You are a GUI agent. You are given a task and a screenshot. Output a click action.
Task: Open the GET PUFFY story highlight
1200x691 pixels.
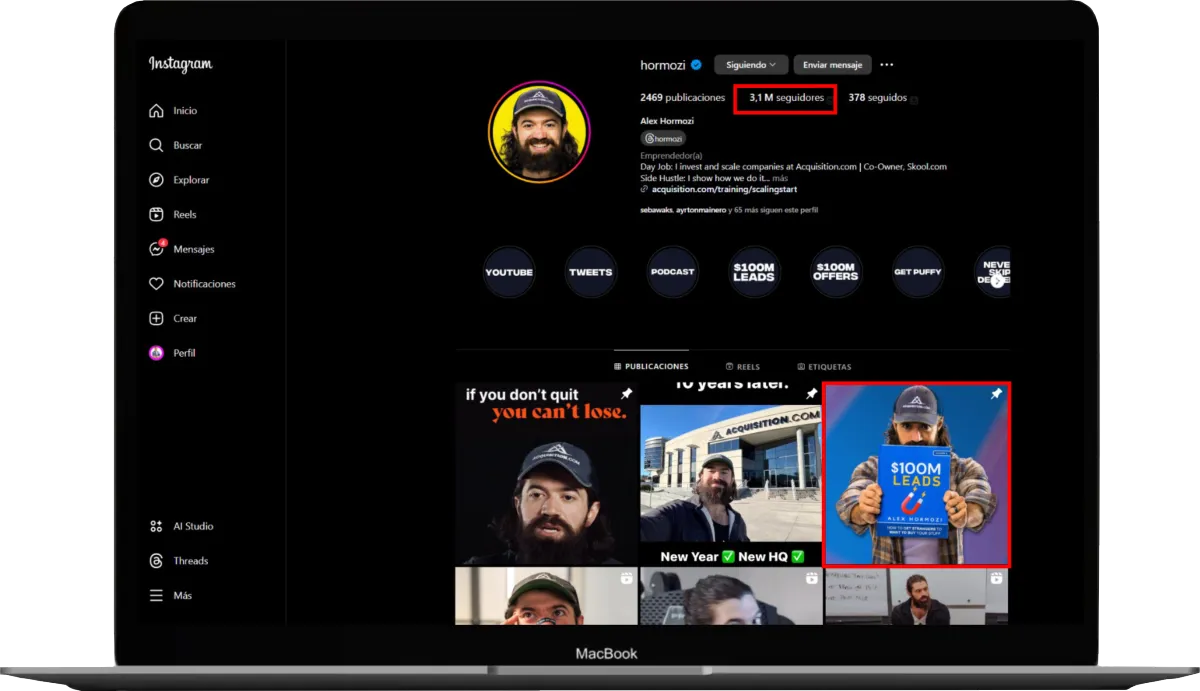coord(918,272)
